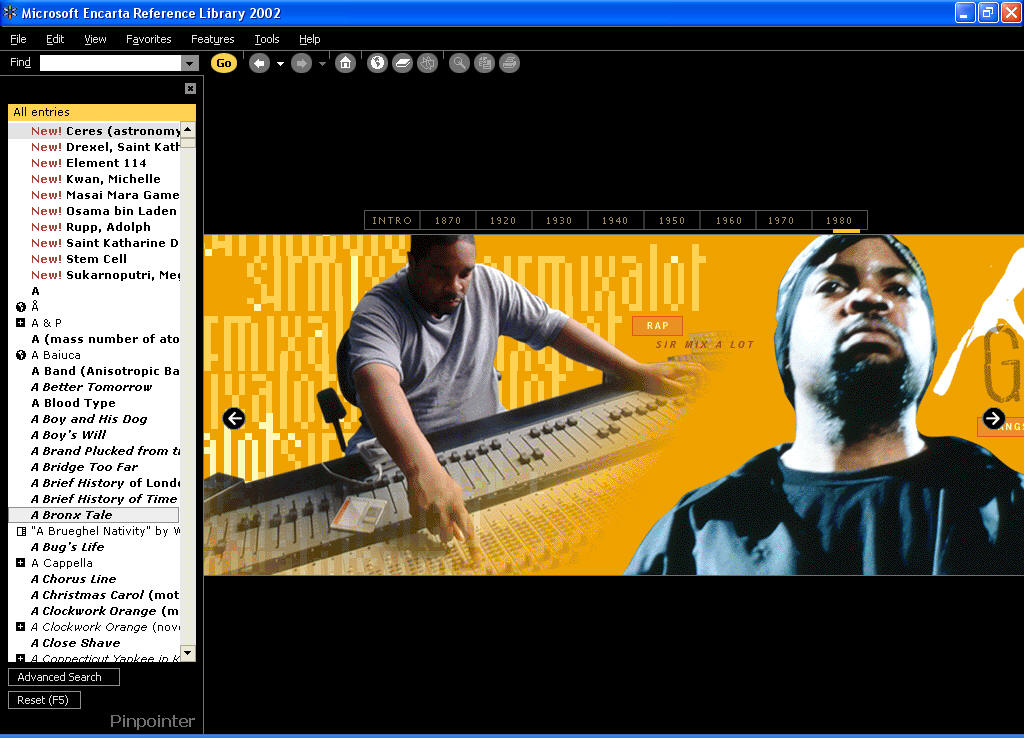The image size is (1024, 738).
Task: Open the globe atlas icon
Action: (x=377, y=63)
